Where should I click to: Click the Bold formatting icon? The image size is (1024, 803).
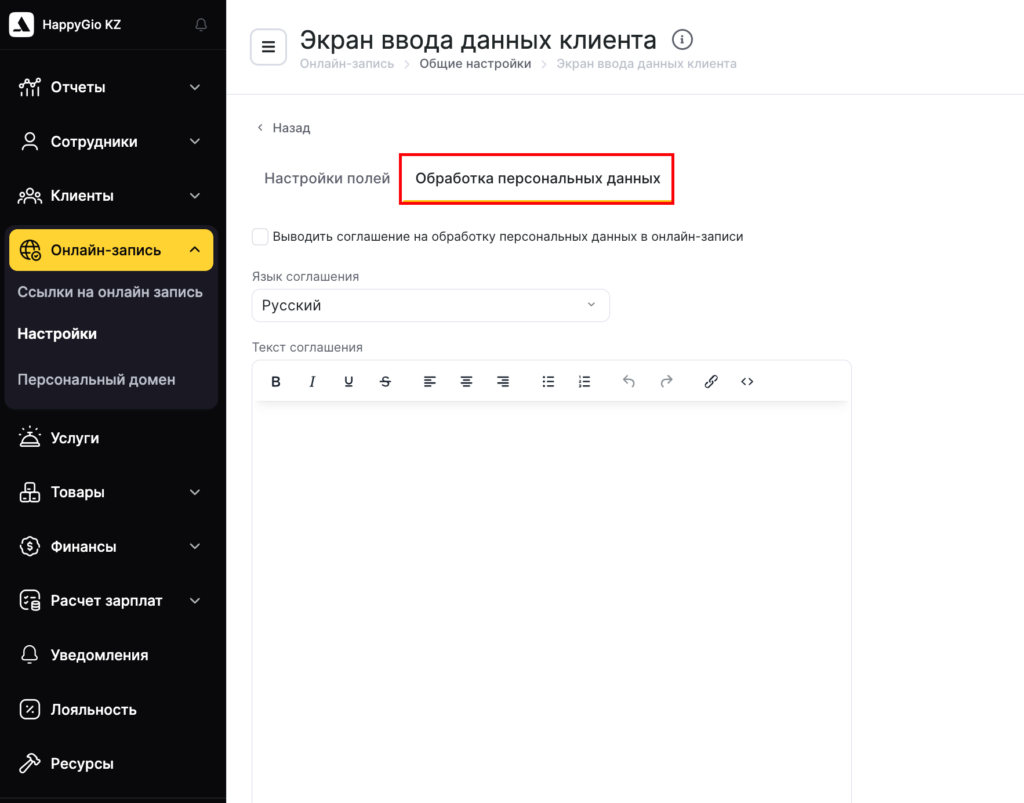(276, 381)
